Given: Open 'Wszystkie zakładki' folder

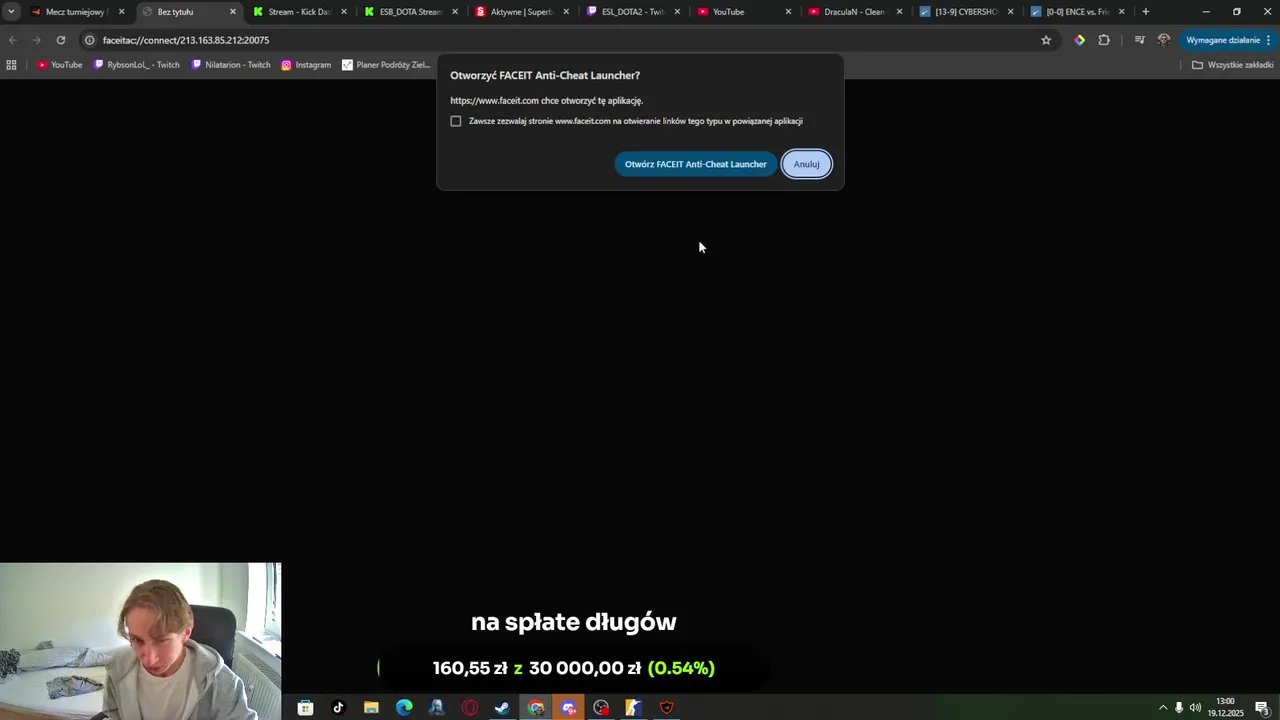Looking at the screenshot, I should click(1233, 65).
